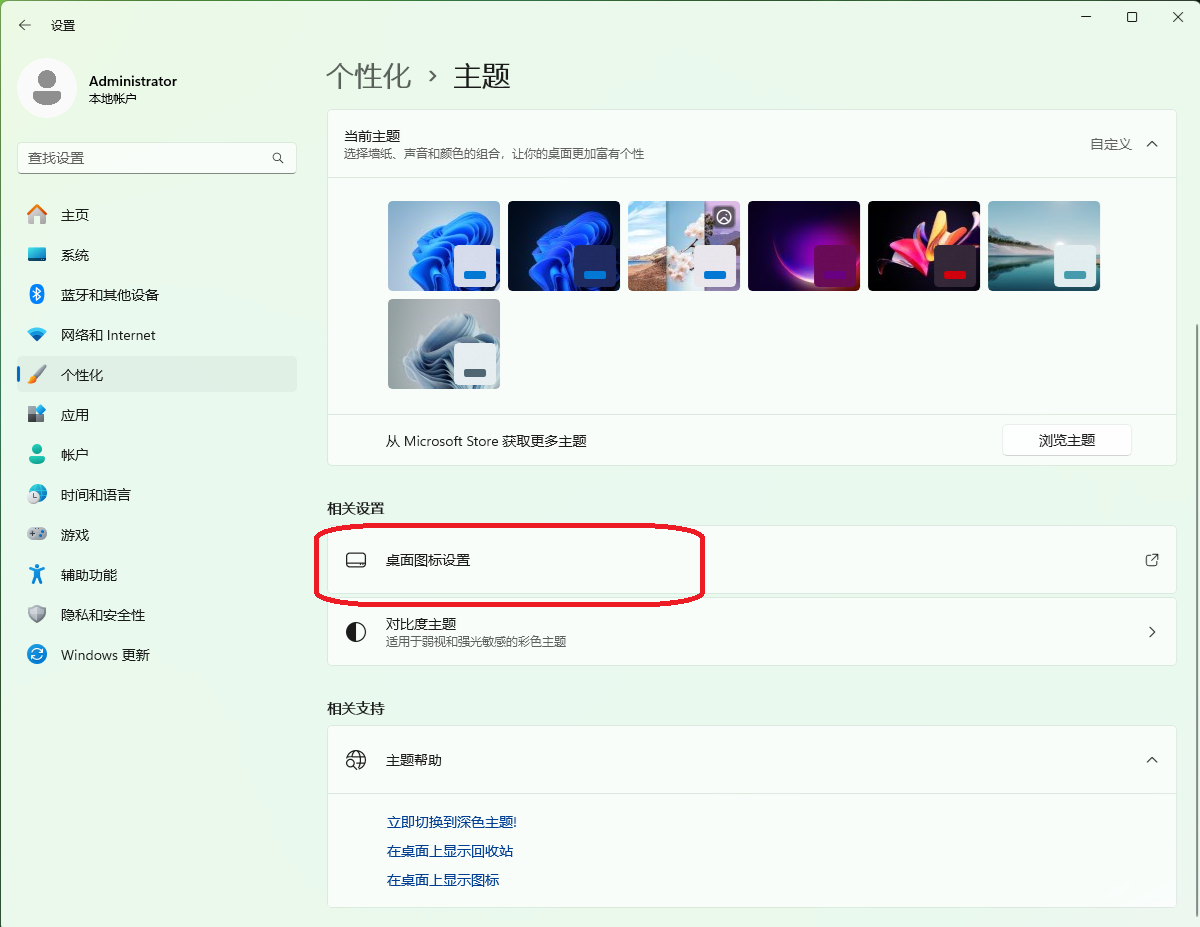Click the 应用 apps icon
Image resolution: width=1200 pixels, height=927 pixels.
point(37,415)
